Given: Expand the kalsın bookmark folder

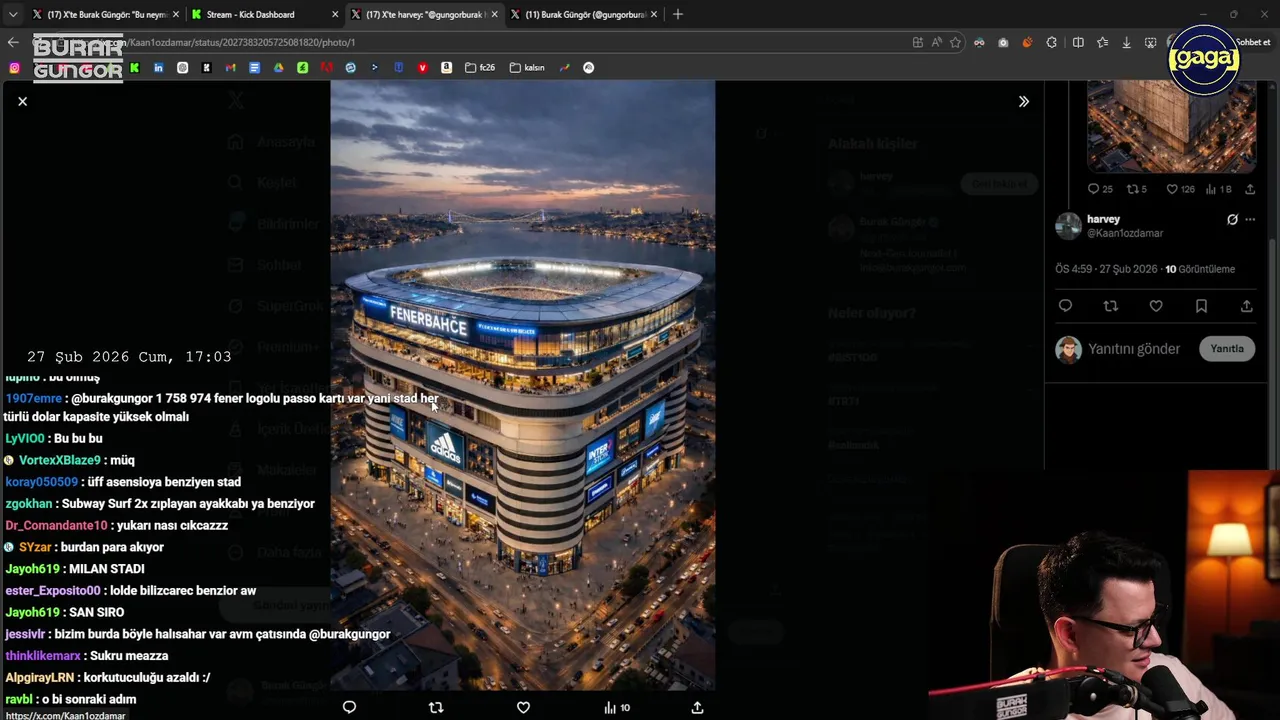Looking at the screenshot, I should coord(527,67).
